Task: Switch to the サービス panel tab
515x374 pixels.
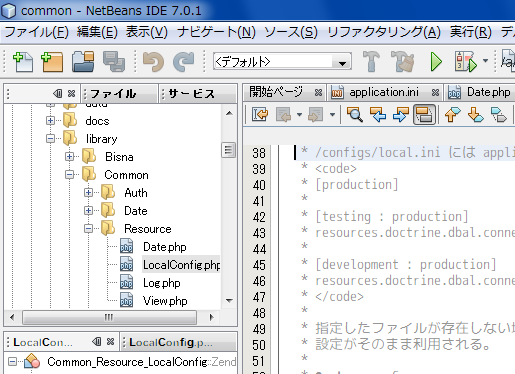Action: [198, 94]
